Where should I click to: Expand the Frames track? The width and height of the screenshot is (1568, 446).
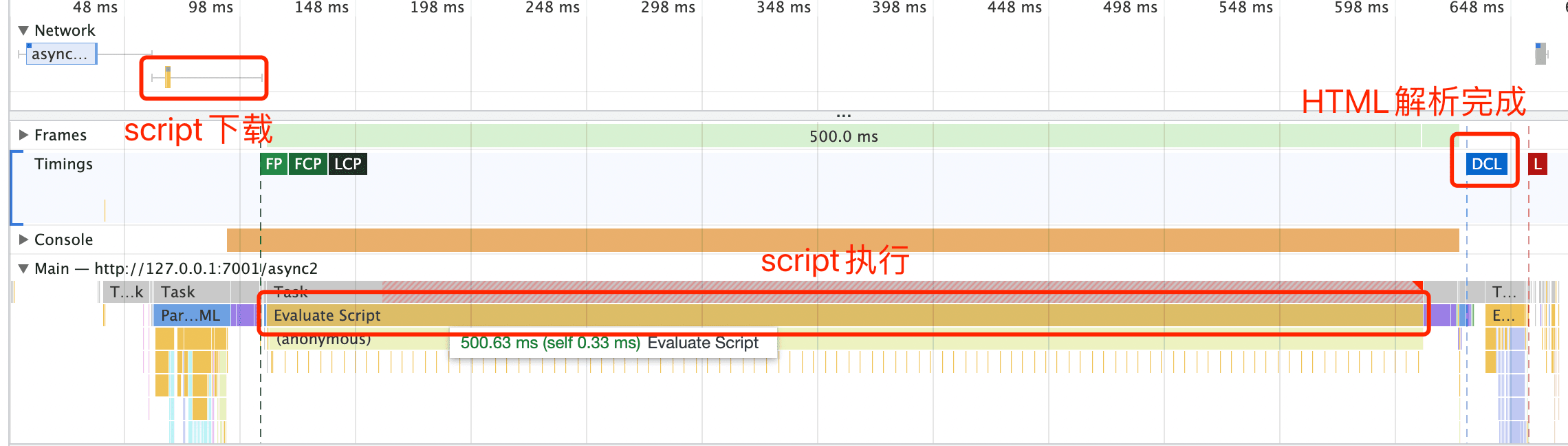pyautogui.click(x=23, y=135)
